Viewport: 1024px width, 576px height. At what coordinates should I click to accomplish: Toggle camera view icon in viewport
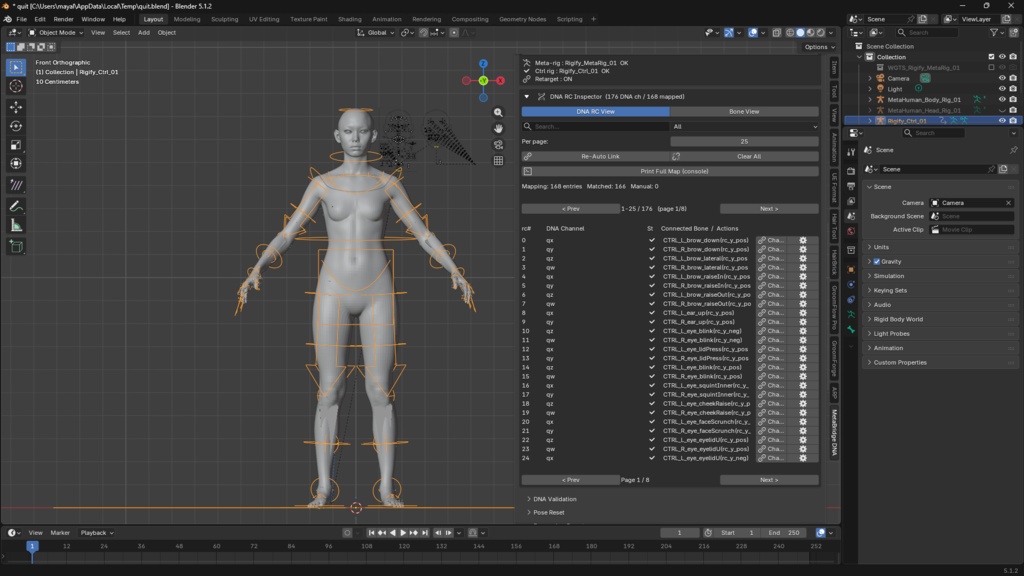pyautogui.click(x=498, y=144)
